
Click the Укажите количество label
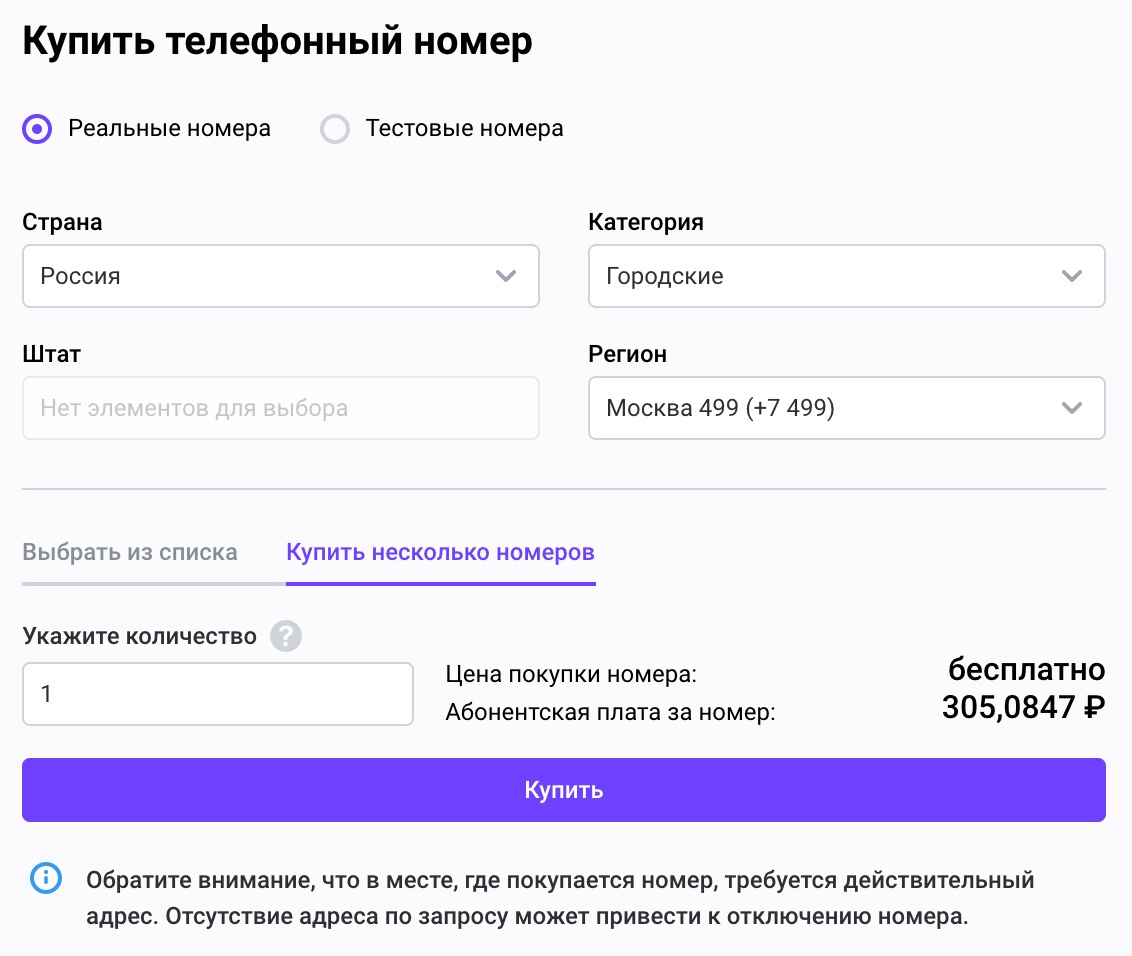139,636
